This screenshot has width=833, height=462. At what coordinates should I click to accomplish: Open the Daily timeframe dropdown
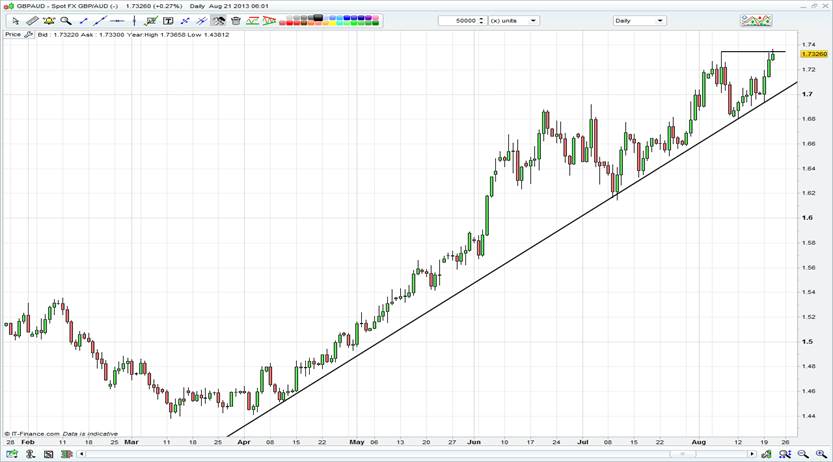[x=639, y=20]
